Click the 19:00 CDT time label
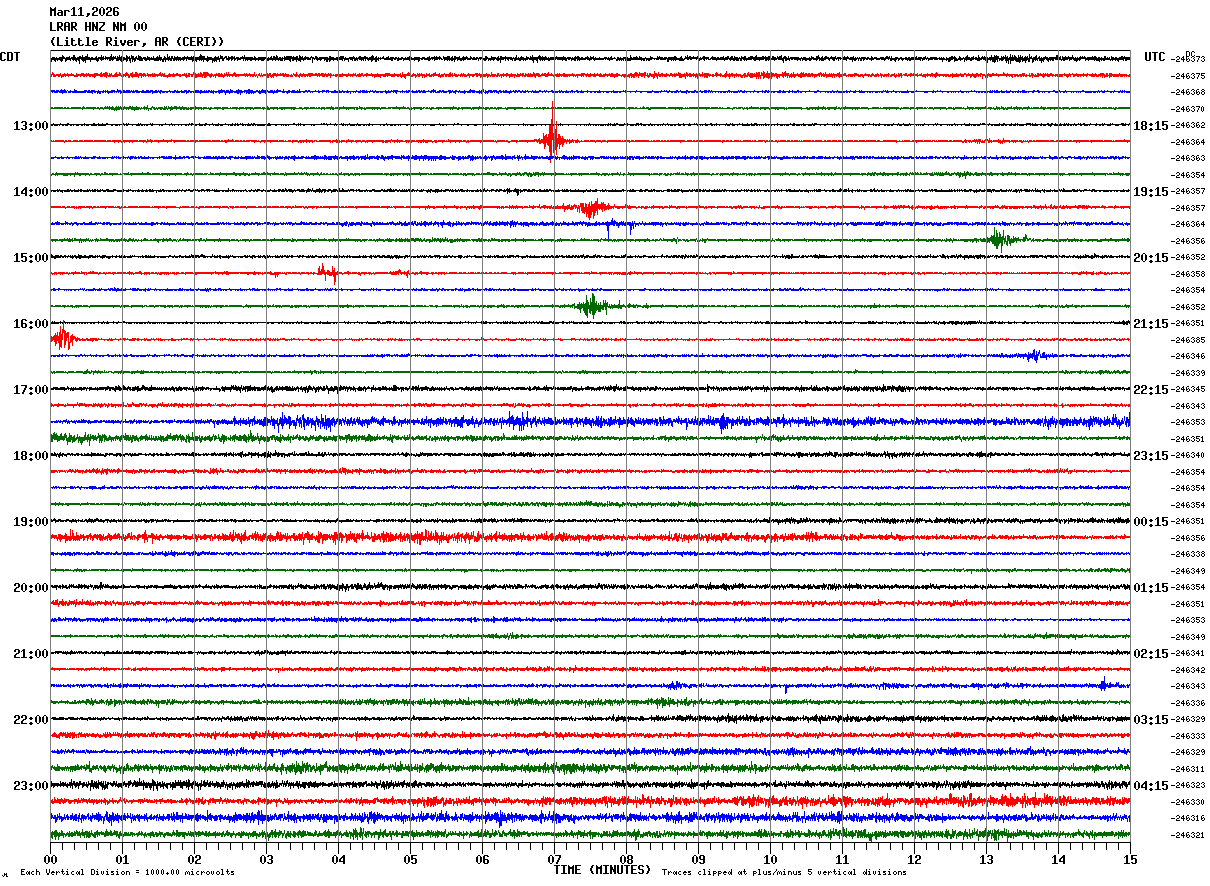 pyautogui.click(x=30, y=522)
